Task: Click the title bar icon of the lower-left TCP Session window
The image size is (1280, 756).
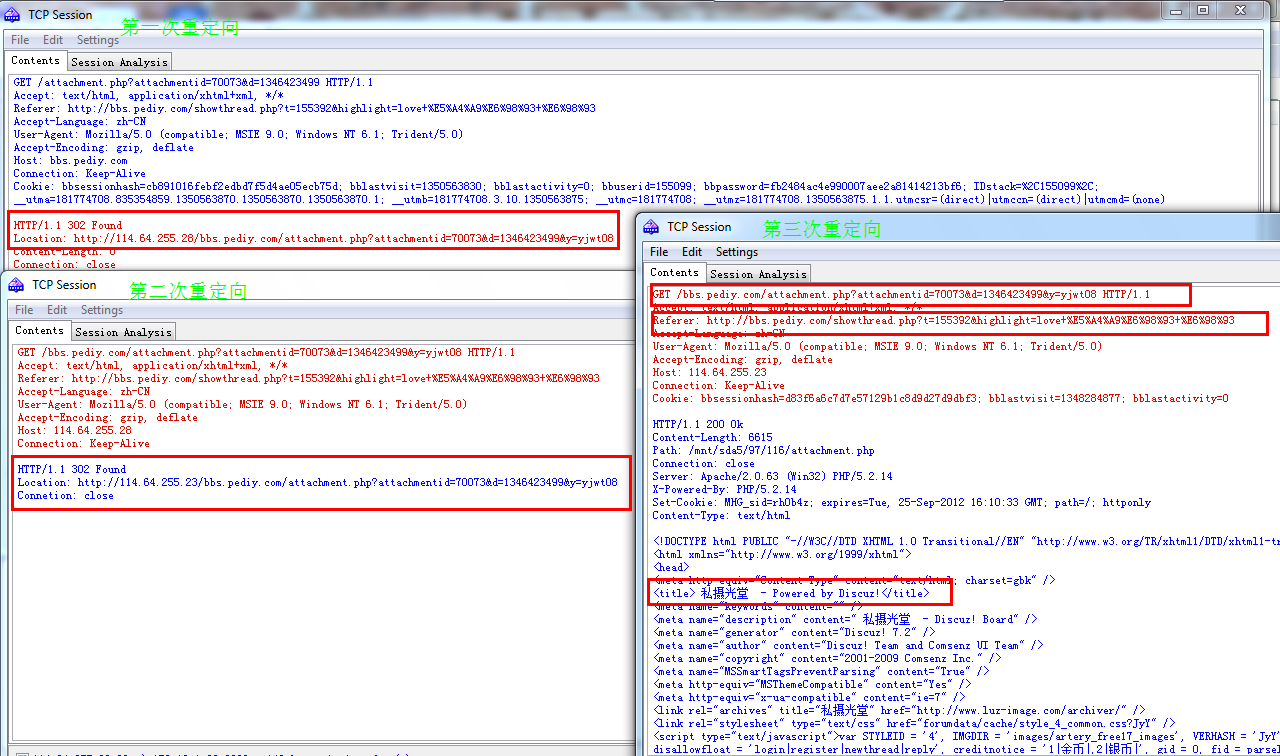Action: [16, 285]
